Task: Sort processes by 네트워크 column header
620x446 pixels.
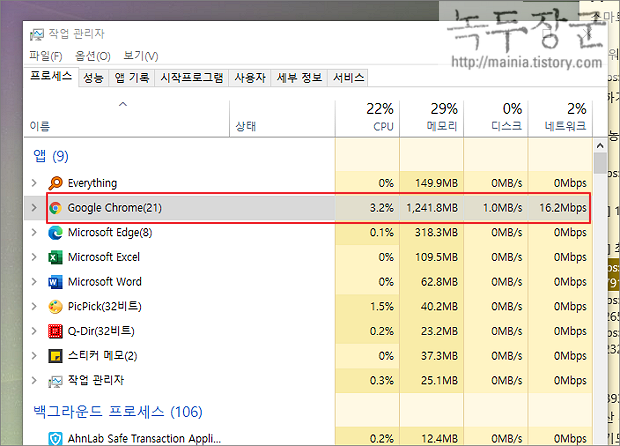Action: click(x=560, y=119)
